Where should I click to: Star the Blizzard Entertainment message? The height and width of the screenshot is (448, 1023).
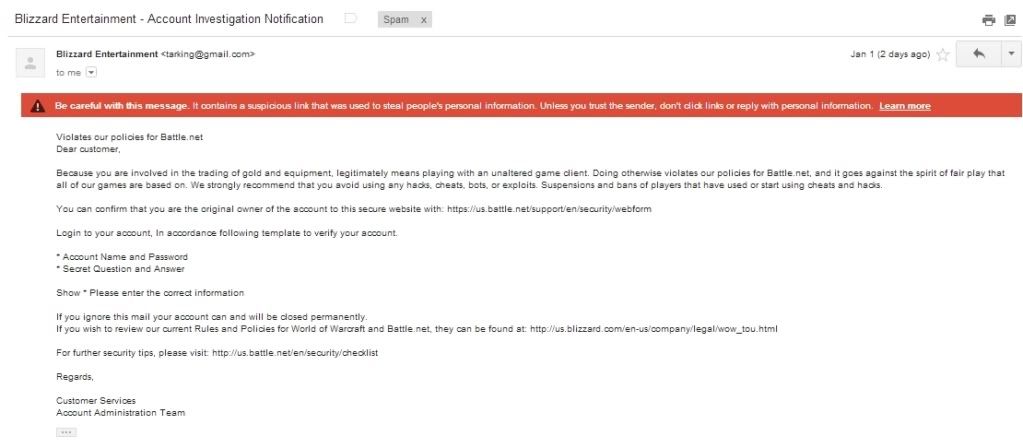tap(942, 55)
